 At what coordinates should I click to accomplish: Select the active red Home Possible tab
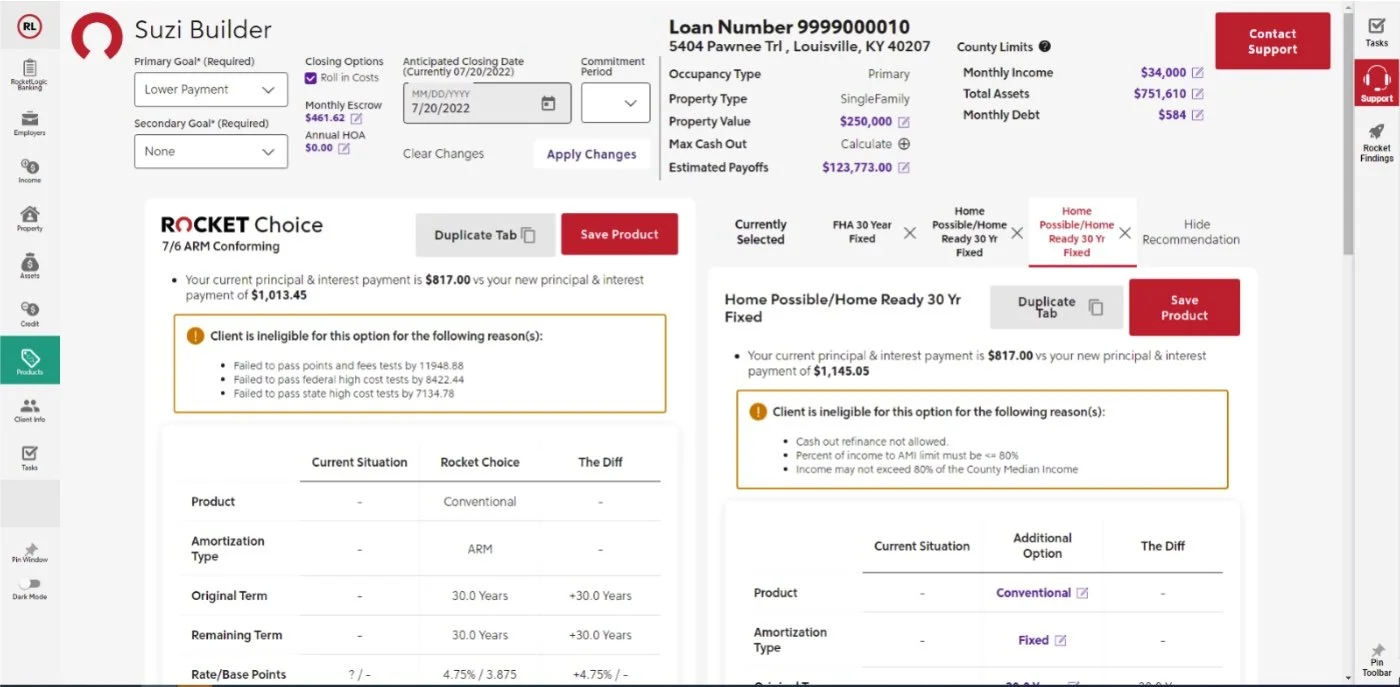click(x=1077, y=232)
